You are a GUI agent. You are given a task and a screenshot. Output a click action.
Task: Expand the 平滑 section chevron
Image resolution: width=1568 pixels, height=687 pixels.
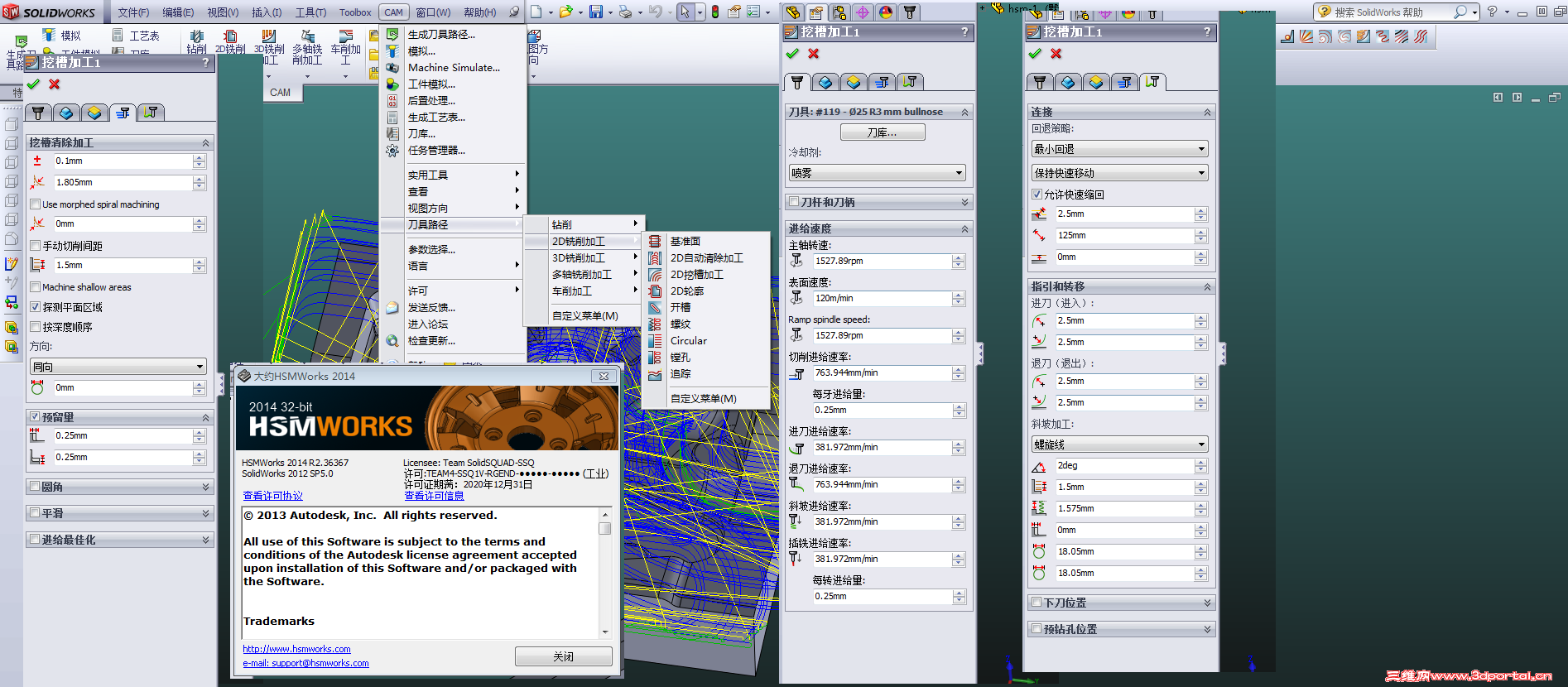(x=205, y=513)
